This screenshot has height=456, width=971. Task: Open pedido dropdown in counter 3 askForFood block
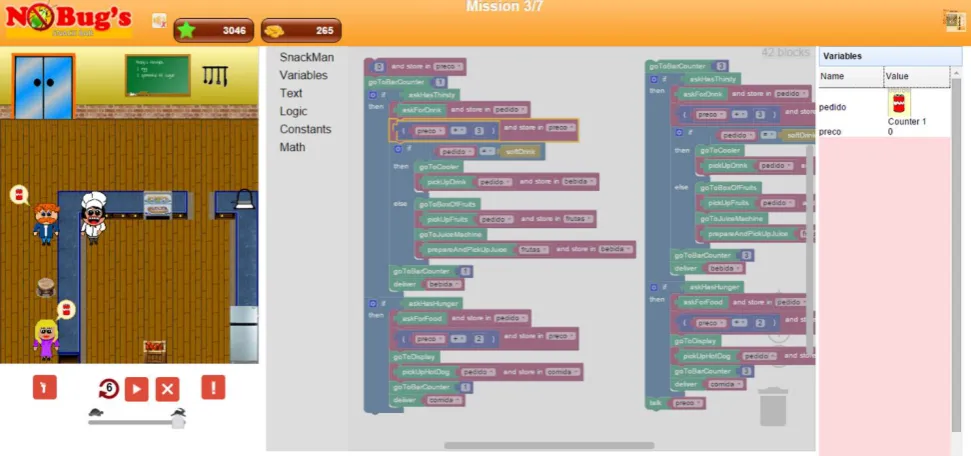[791, 302]
